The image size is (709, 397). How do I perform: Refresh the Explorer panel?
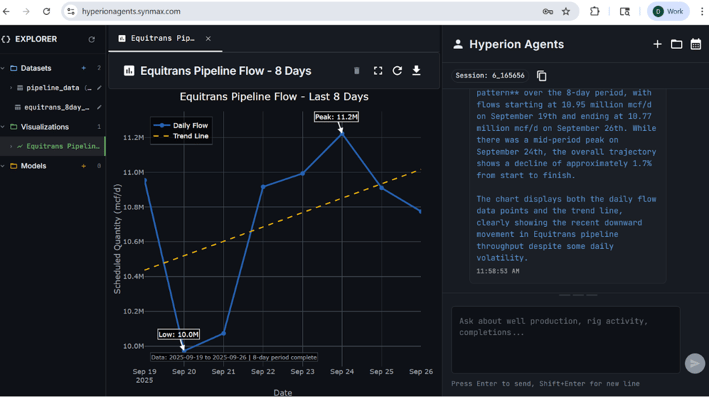coord(91,39)
